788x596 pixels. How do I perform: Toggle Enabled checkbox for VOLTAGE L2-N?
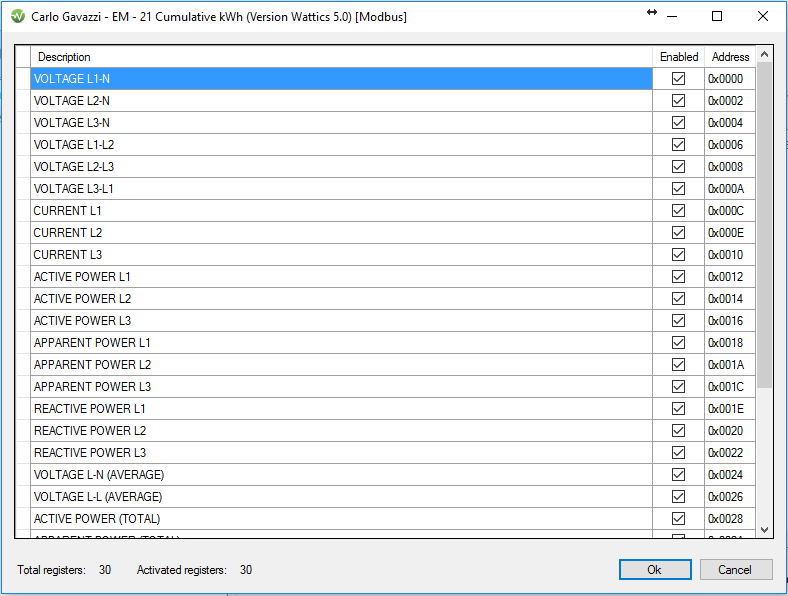[678, 101]
